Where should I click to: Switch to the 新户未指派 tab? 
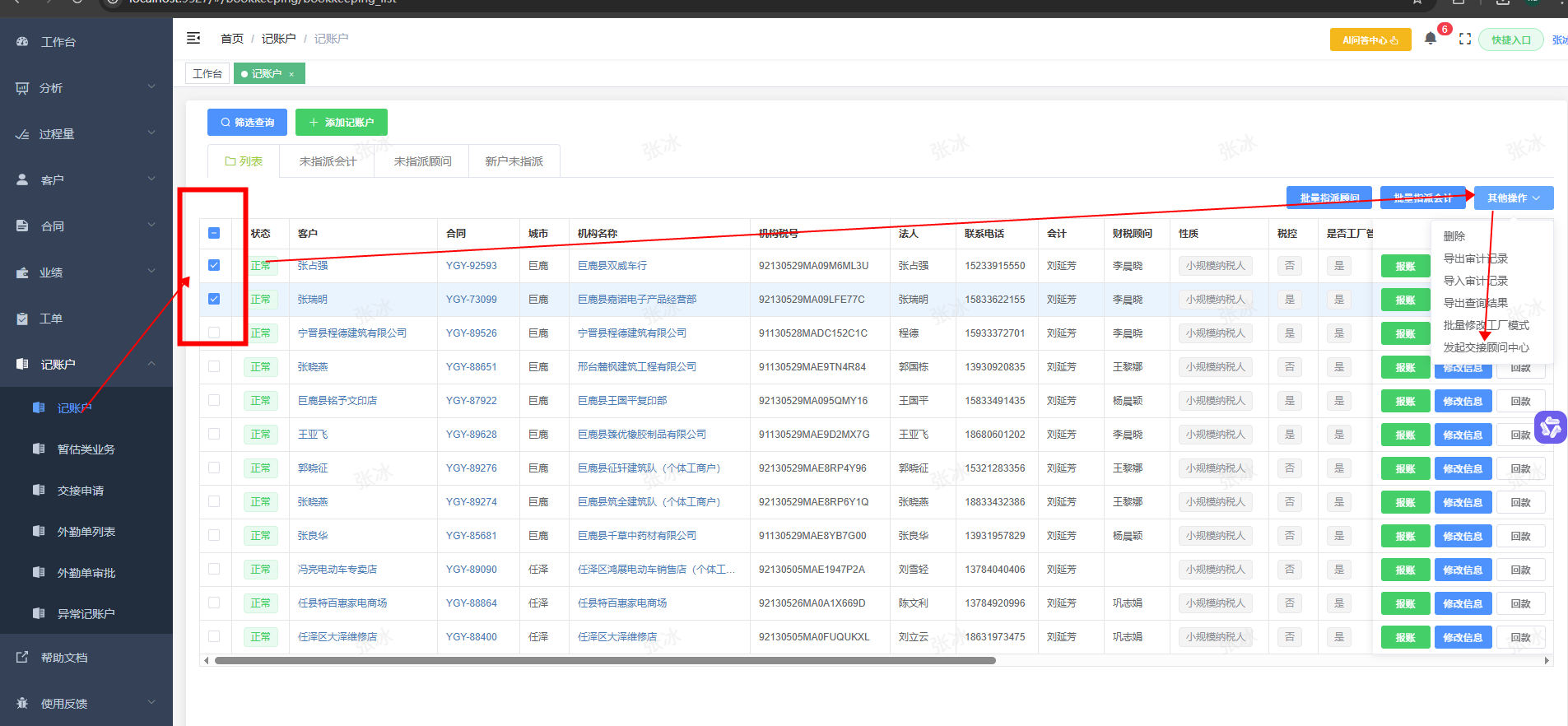[x=514, y=161]
